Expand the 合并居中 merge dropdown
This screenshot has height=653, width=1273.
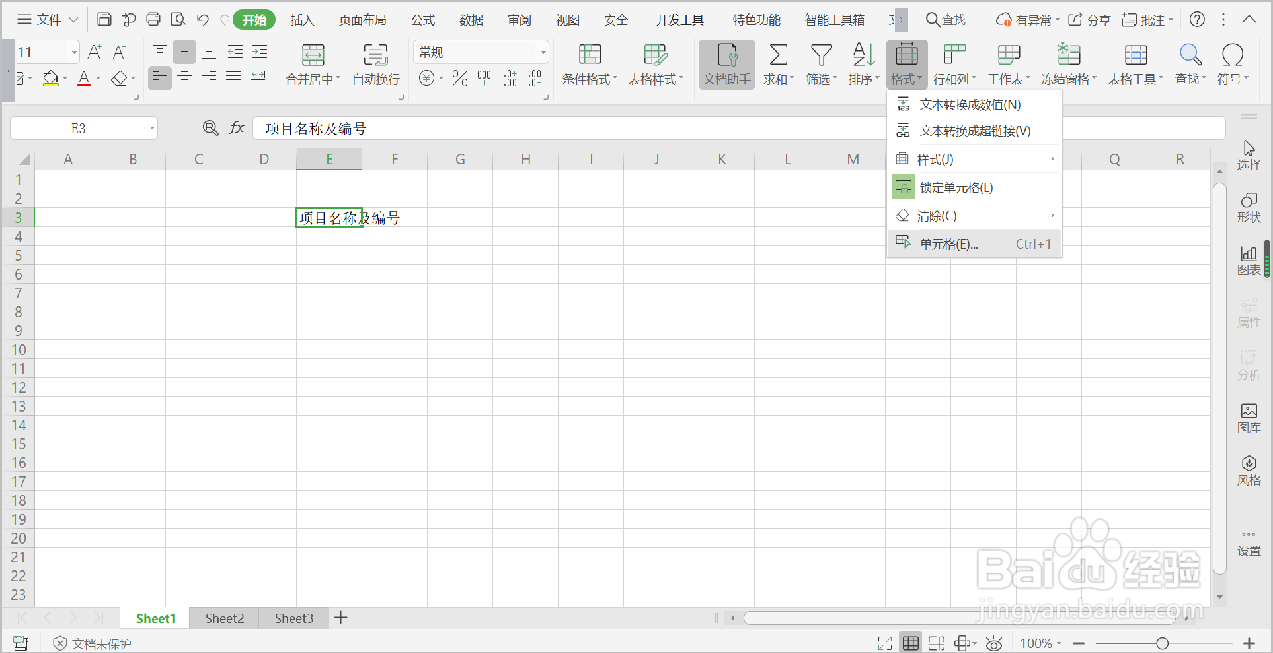(x=339, y=79)
